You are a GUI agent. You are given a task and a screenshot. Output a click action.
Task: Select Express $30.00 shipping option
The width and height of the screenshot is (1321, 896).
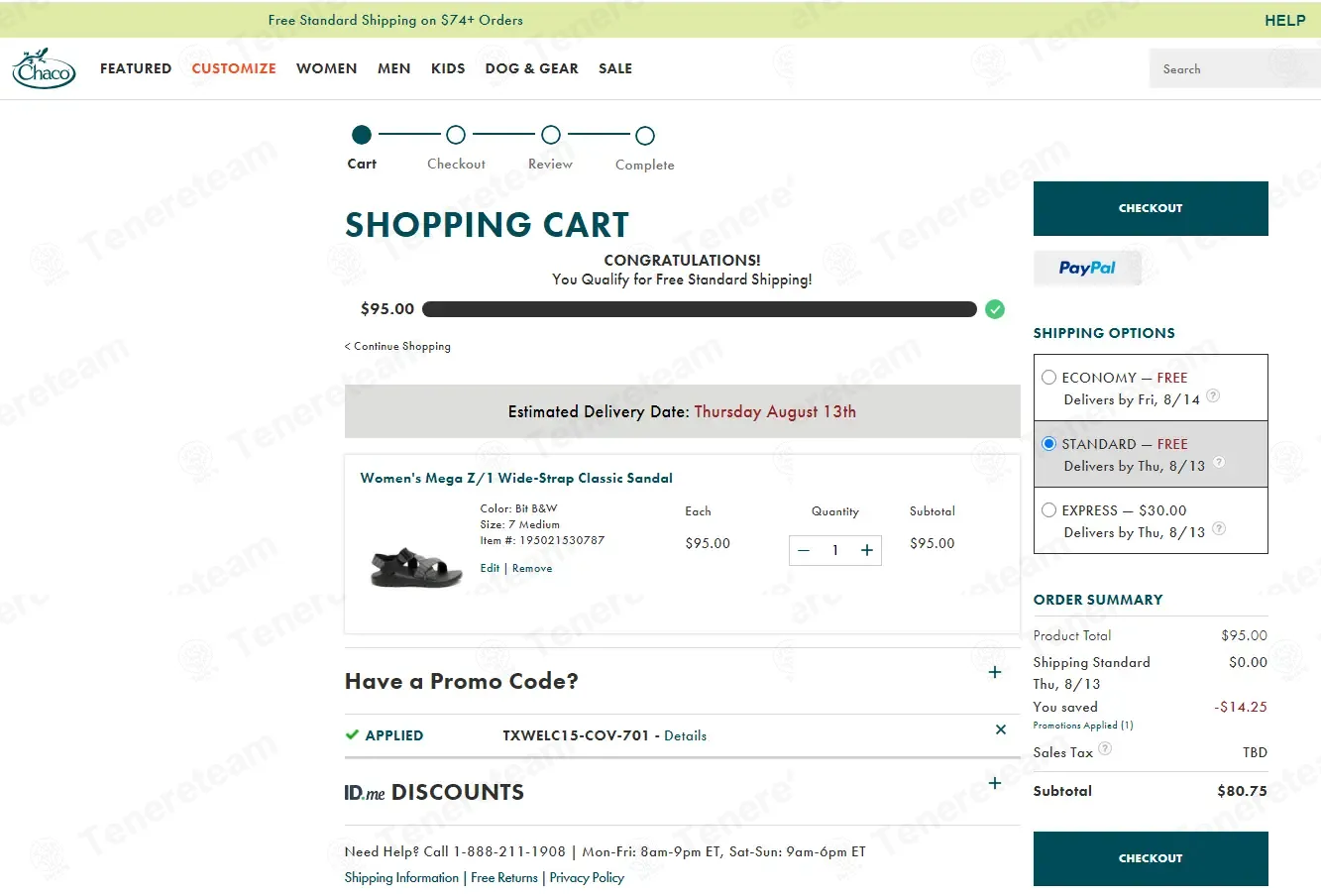pyautogui.click(x=1048, y=510)
